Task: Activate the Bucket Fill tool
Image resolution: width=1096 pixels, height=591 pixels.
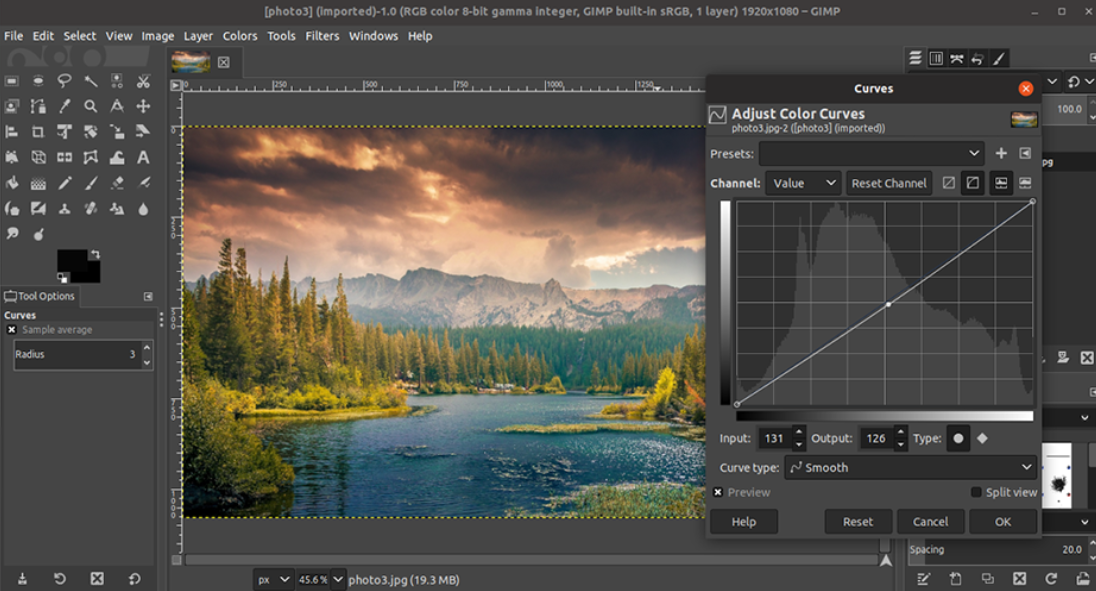Action: [11, 181]
